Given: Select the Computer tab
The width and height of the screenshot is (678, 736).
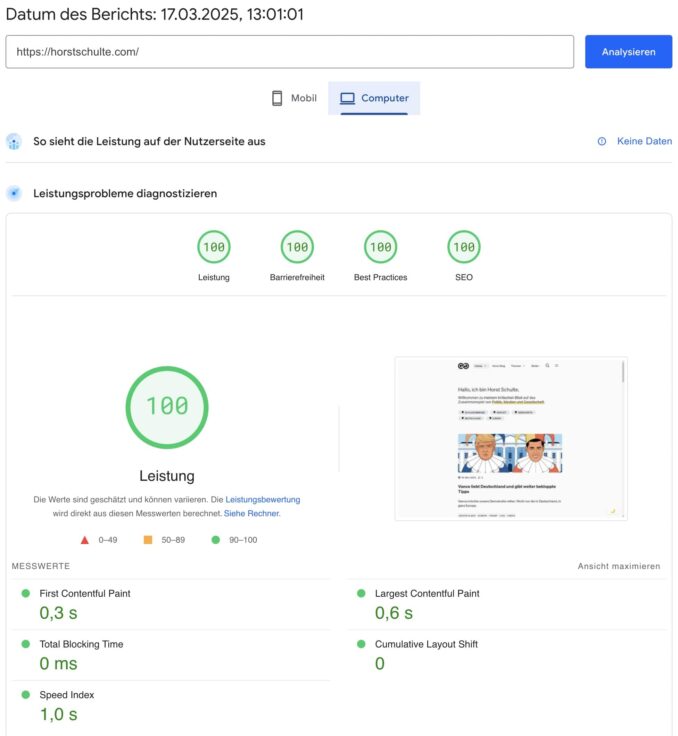Looking at the screenshot, I should pos(374,98).
